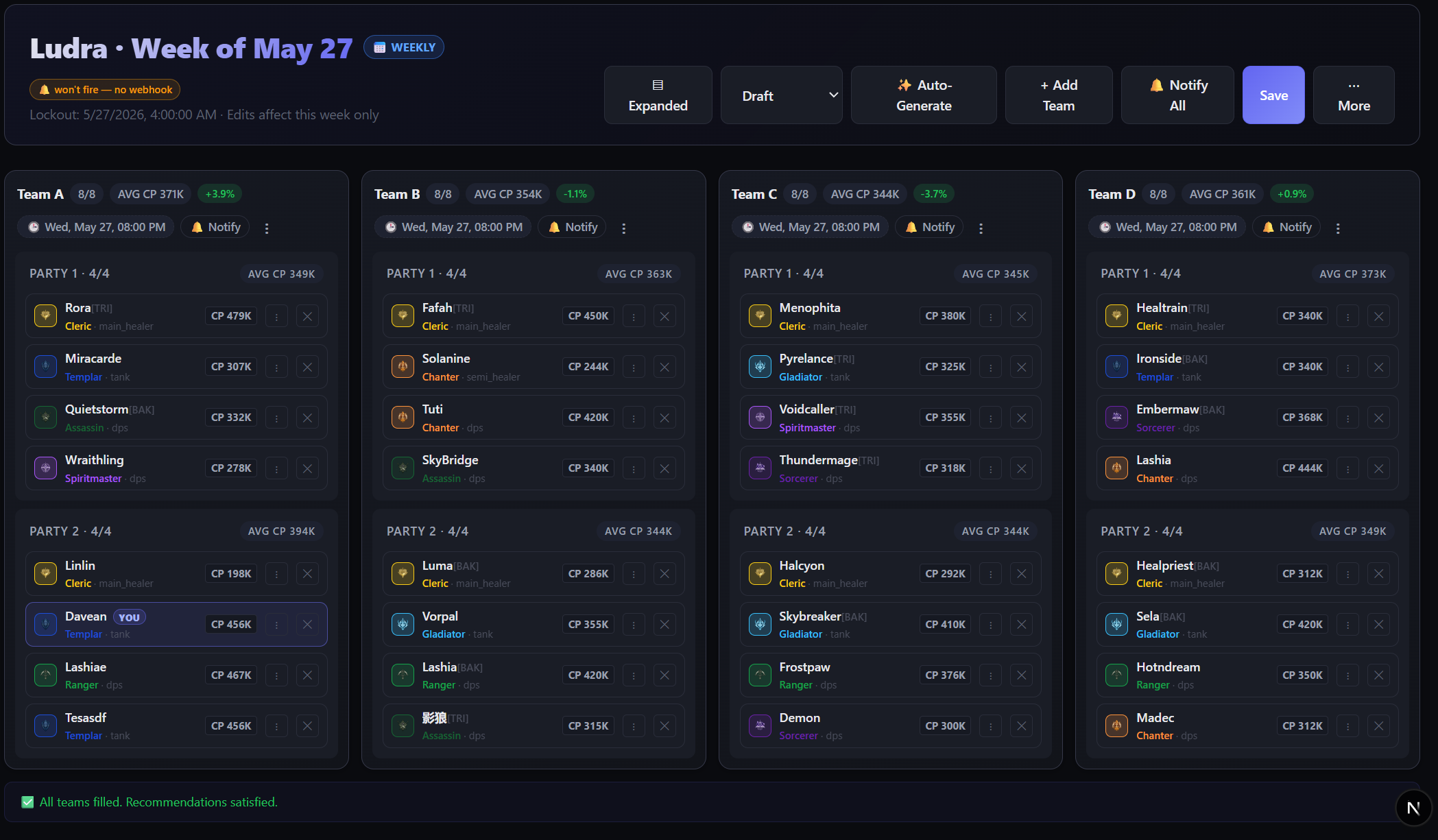Toggle the Expanded view mode
The width and height of the screenshot is (1438, 840).
pyautogui.click(x=658, y=95)
